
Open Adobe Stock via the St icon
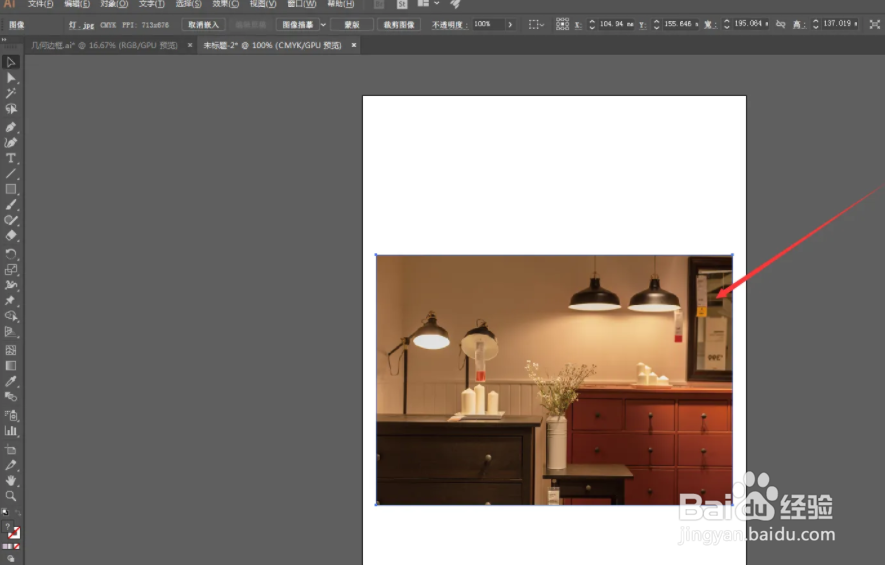[x=402, y=4]
